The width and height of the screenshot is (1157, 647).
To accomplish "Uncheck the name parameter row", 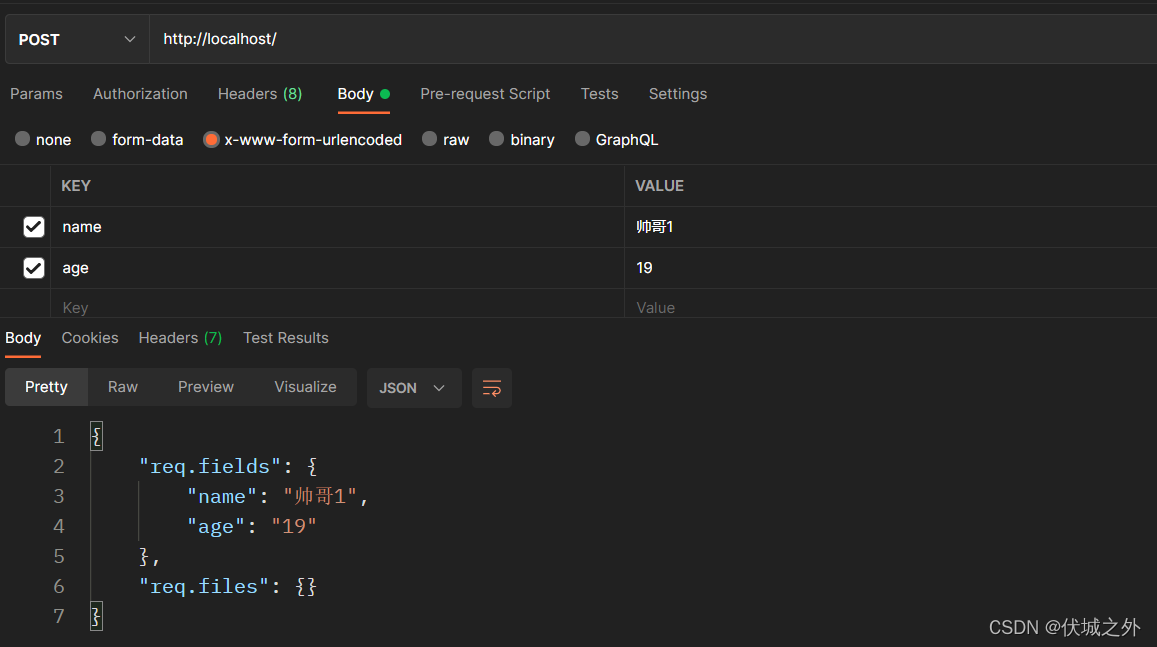I will pyautogui.click(x=33, y=226).
